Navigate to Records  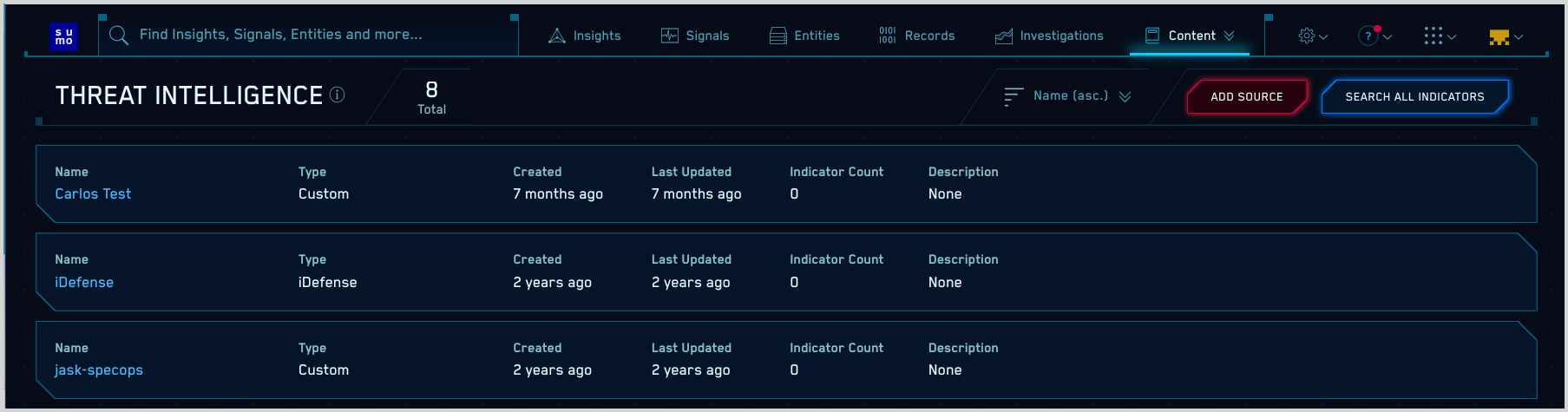(x=916, y=36)
